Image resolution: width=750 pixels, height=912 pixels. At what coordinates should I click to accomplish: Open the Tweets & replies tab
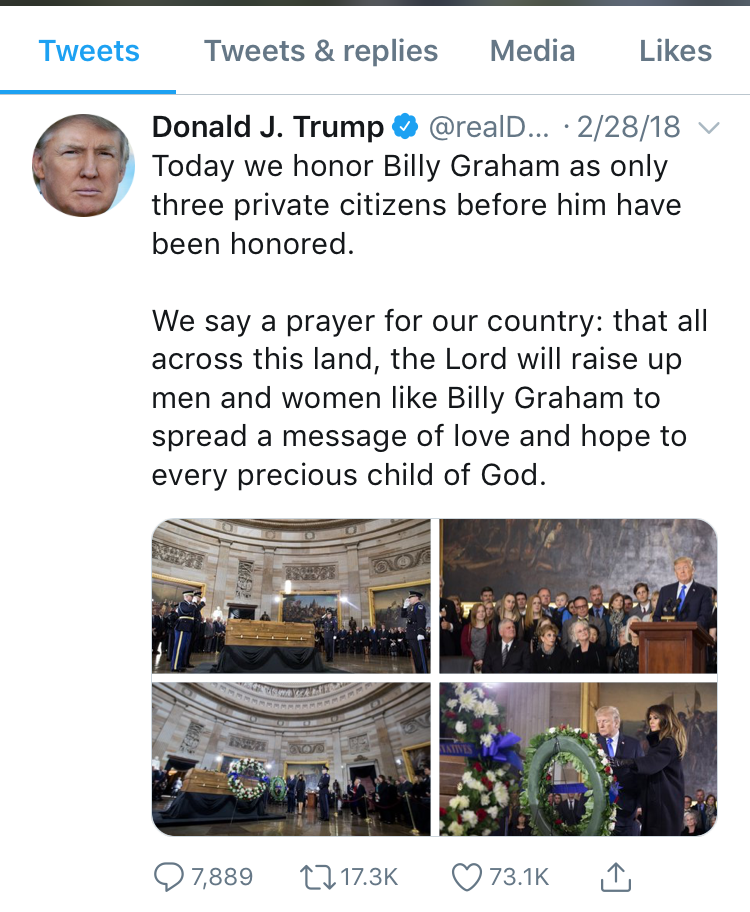(321, 51)
